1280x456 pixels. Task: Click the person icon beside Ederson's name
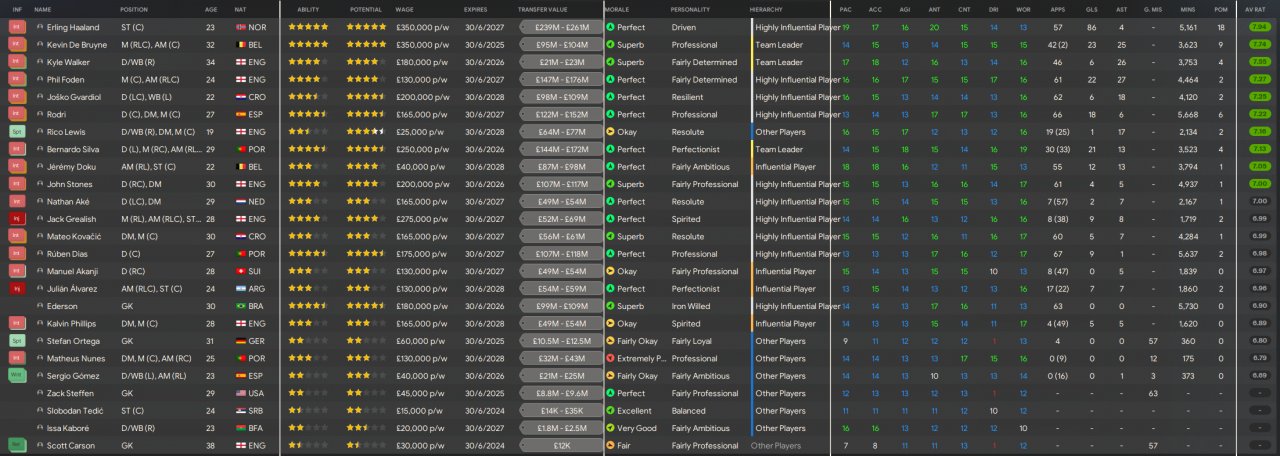tap(39, 306)
